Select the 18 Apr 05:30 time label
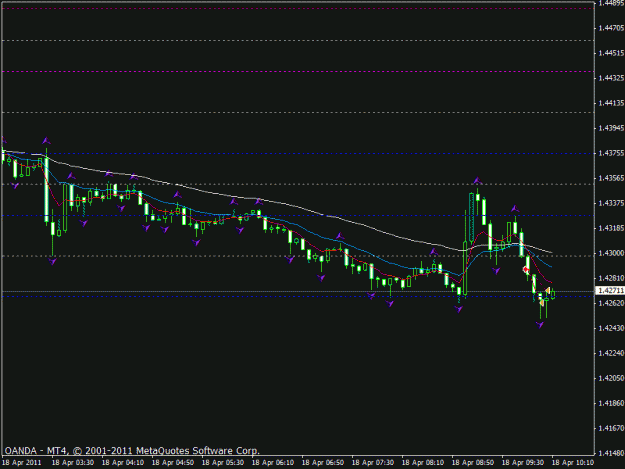 click(x=223, y=463)
